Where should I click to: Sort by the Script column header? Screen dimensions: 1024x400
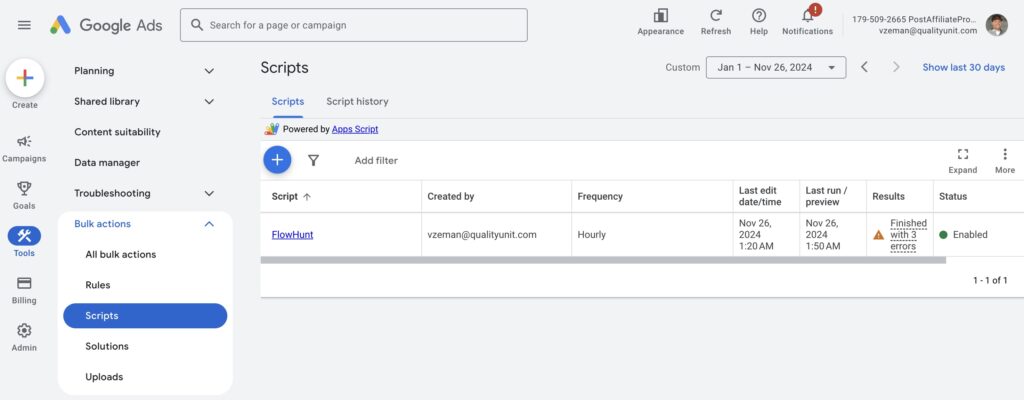click(291, 196)
